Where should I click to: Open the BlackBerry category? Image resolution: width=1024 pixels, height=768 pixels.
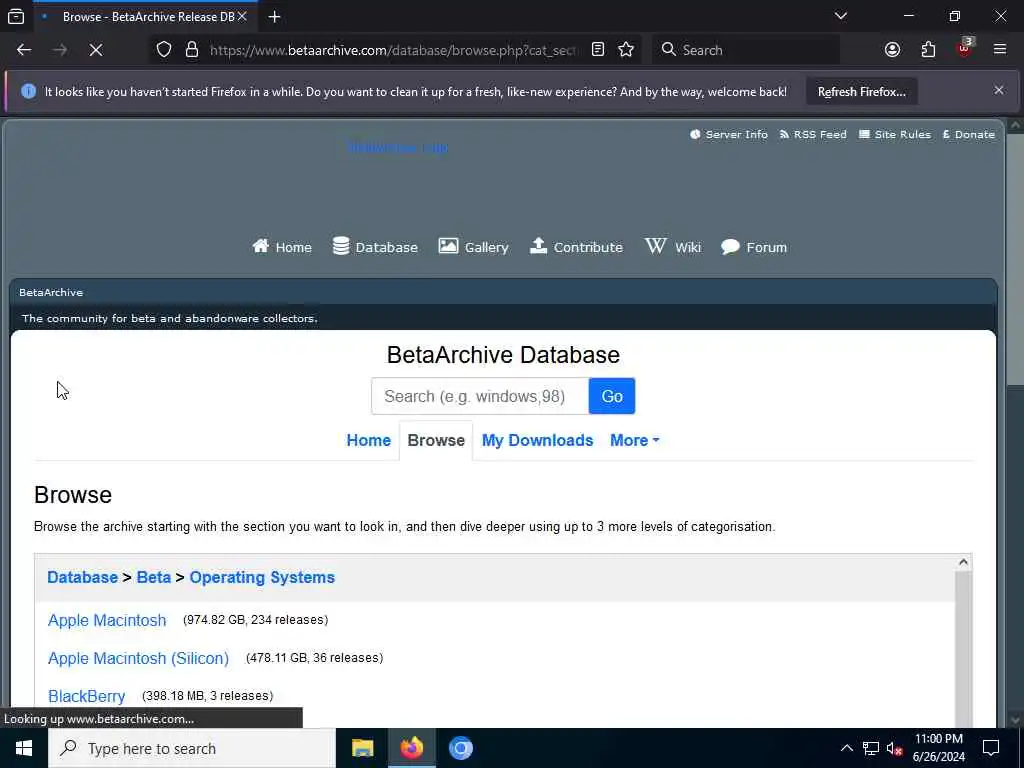click(x=86, y=696)
